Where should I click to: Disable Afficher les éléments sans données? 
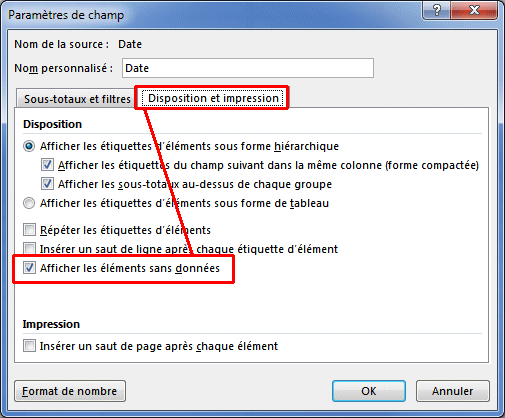tap(29, 268)
